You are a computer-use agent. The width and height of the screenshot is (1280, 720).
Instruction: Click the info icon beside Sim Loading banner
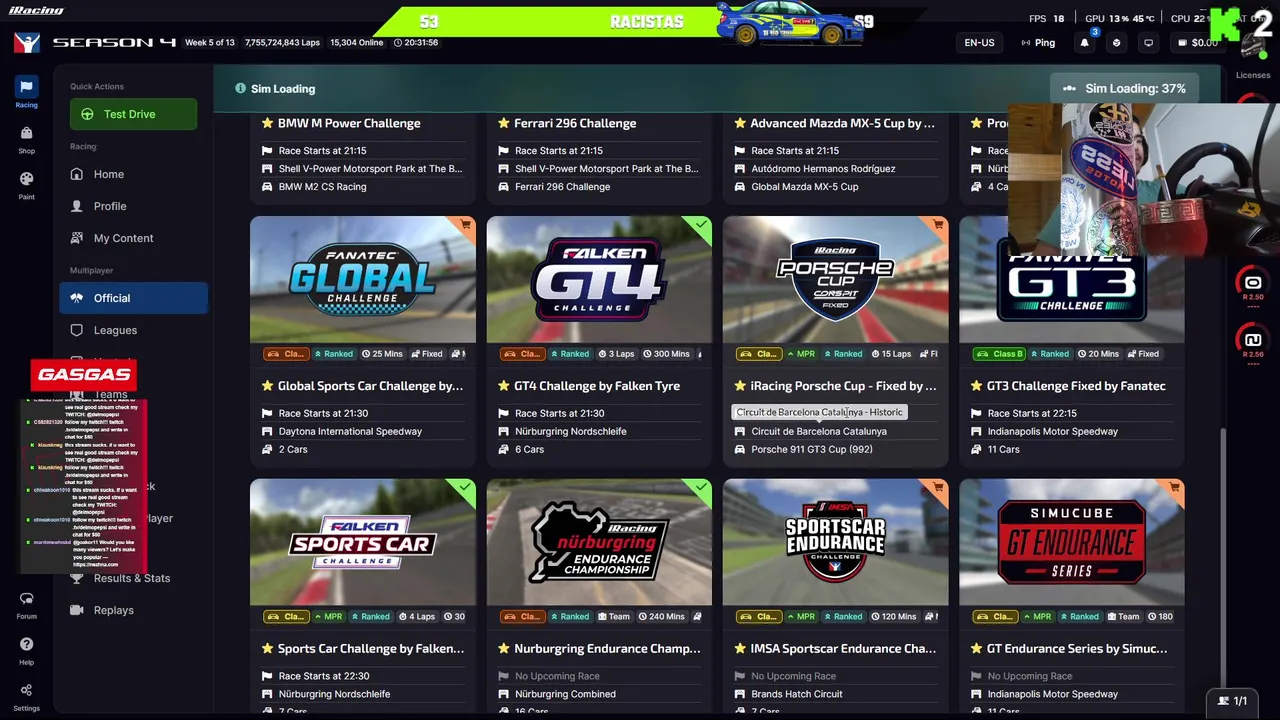point(240,88)
